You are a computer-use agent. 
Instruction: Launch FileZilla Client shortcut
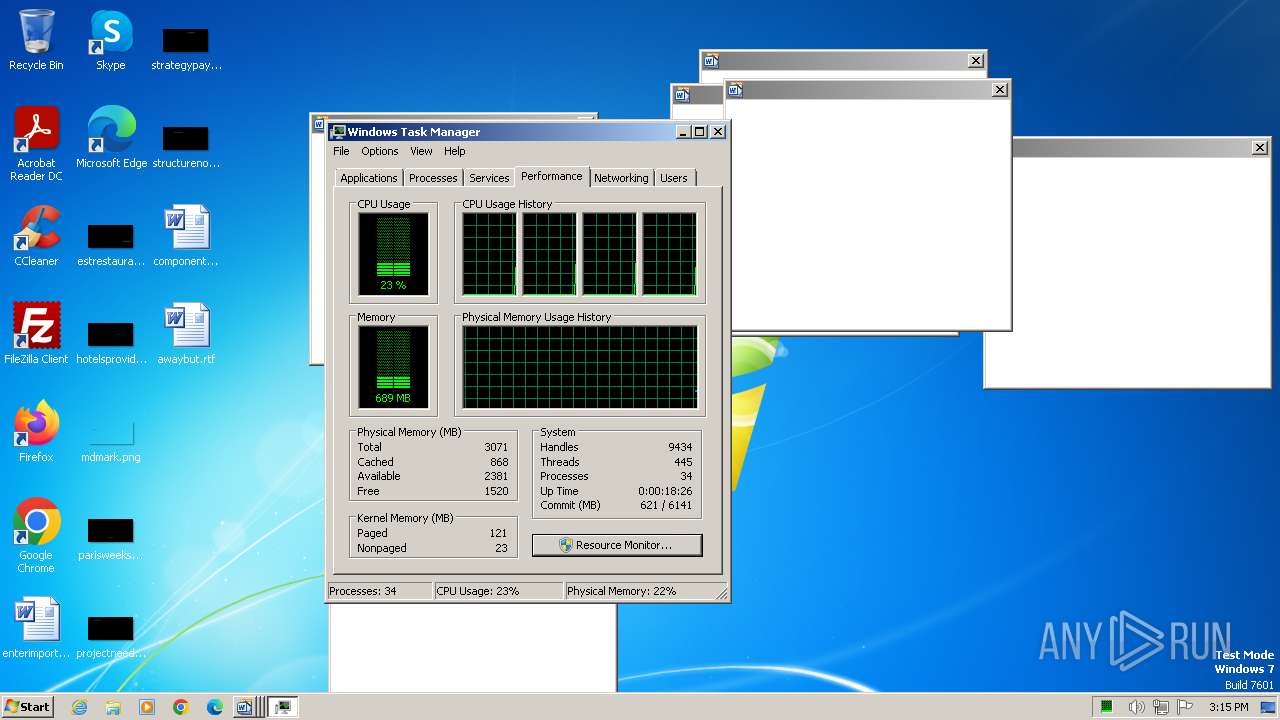click(x=36, y=334)
